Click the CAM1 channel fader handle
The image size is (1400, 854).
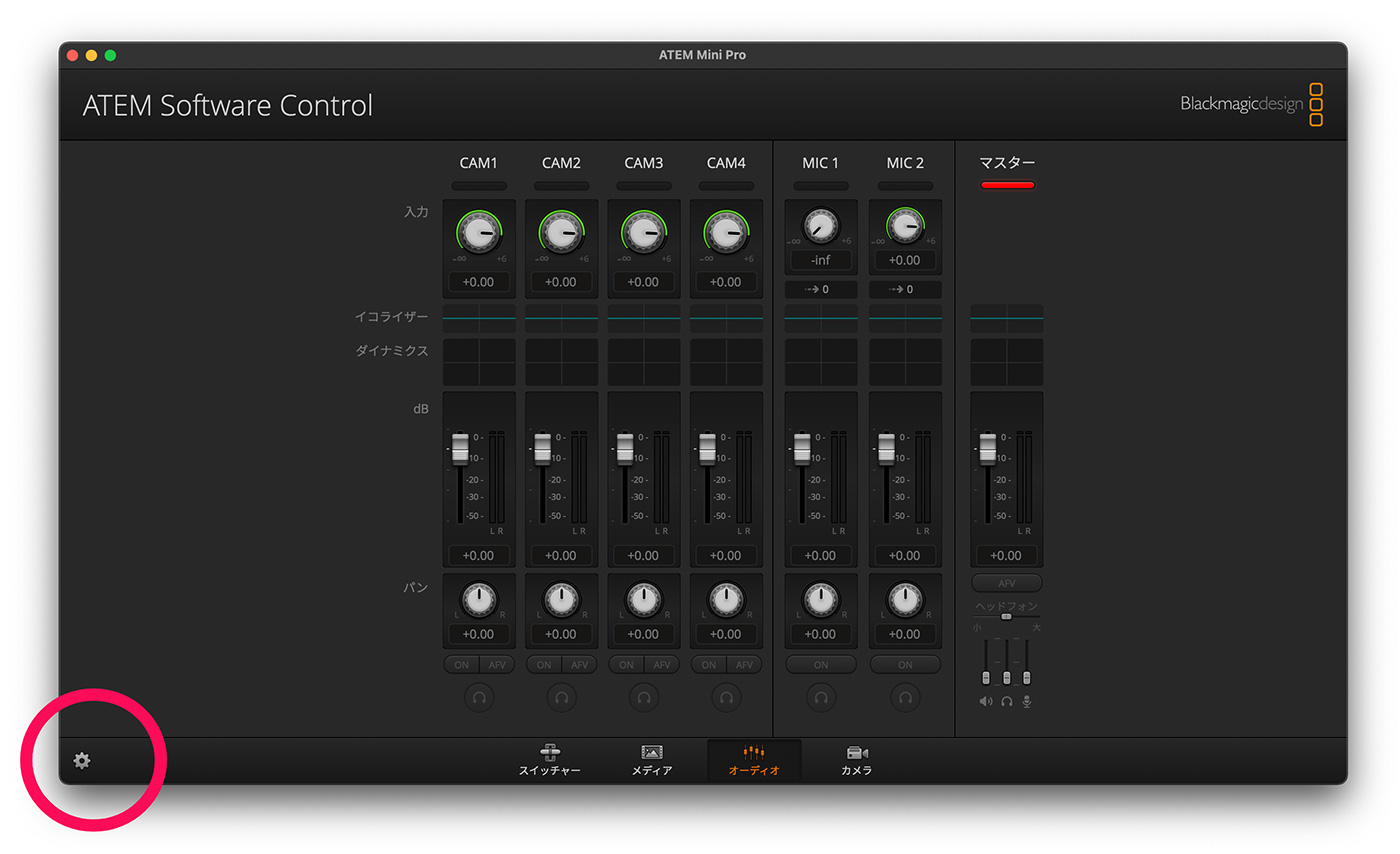click(x=460, y=448)
